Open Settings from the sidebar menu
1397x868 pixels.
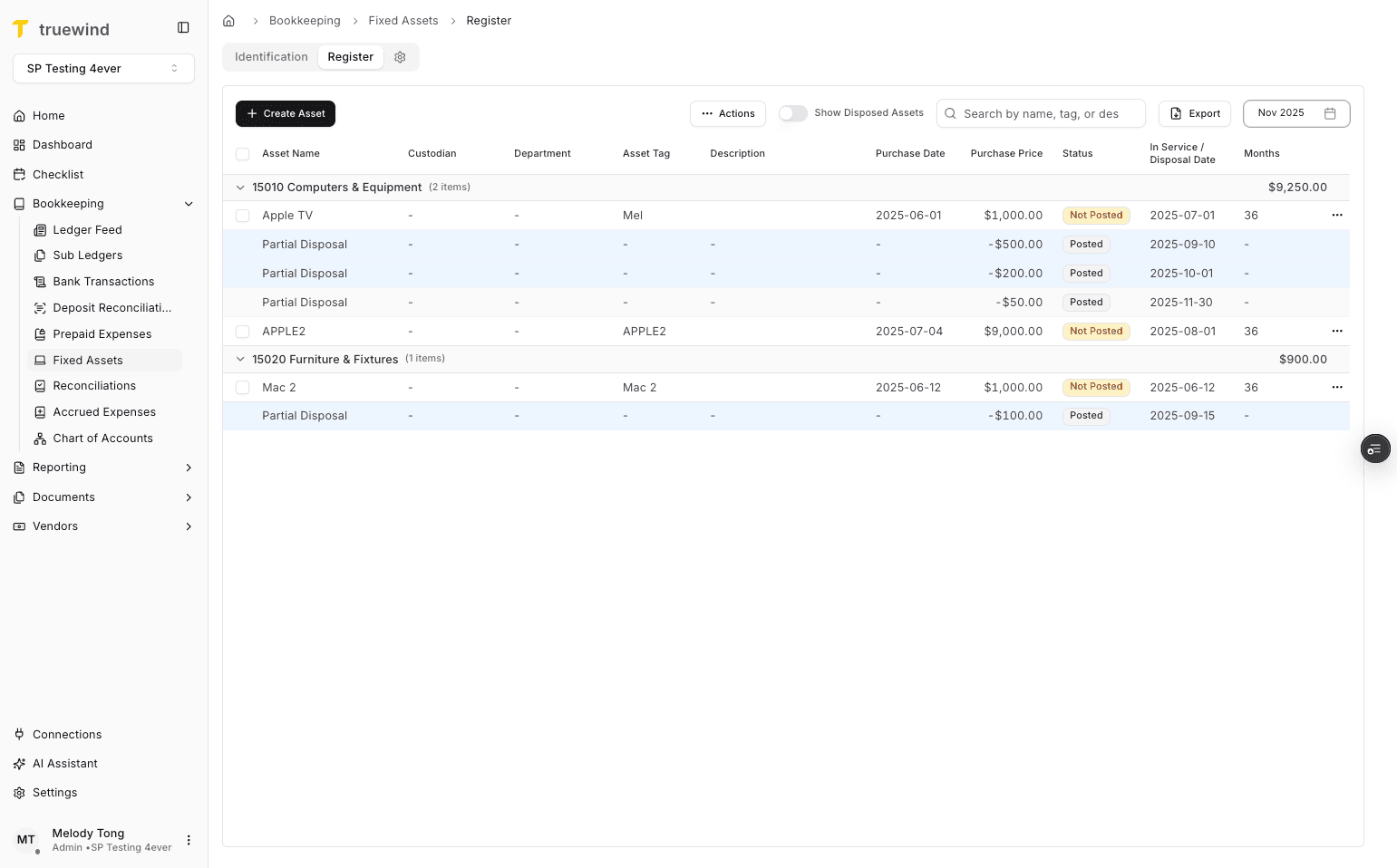(54, 792)
